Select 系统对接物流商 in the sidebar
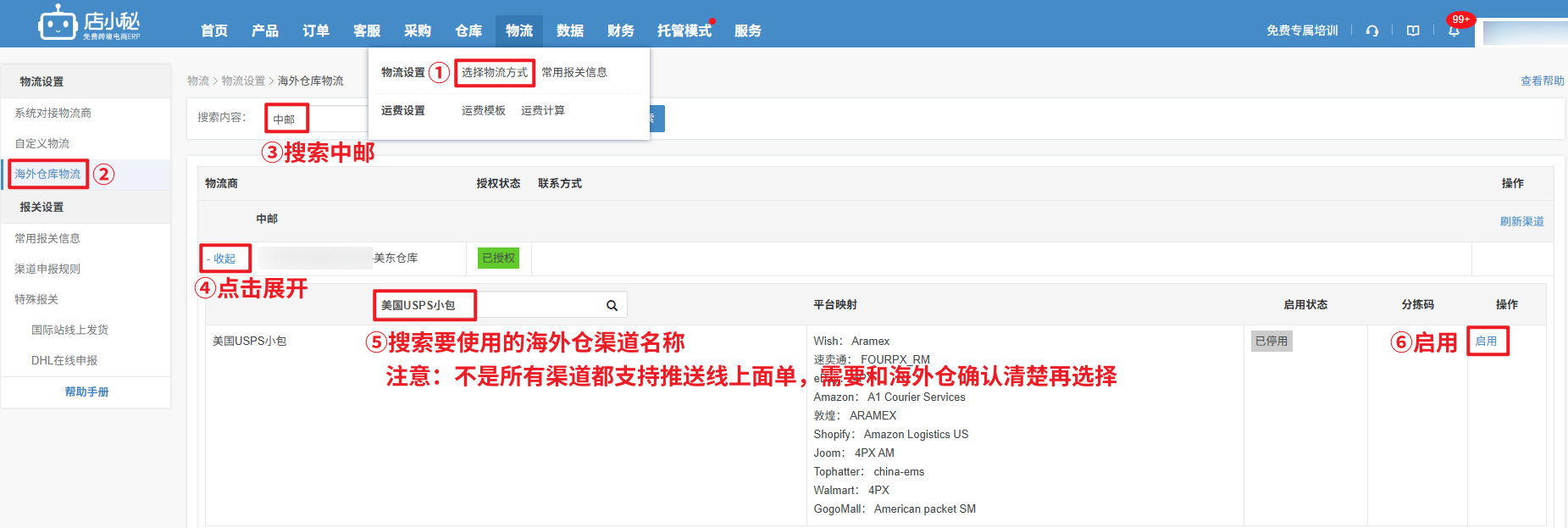 coord(53,114)
